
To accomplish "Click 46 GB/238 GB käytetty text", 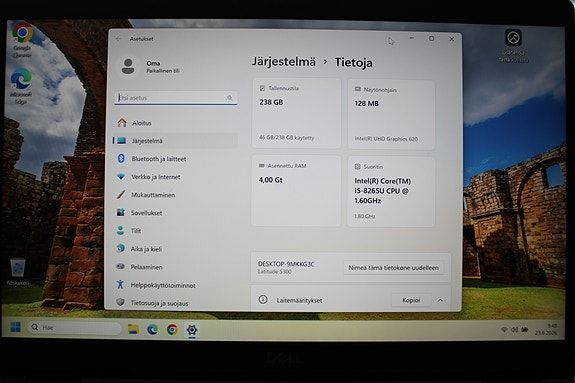I will coord(286,138).
